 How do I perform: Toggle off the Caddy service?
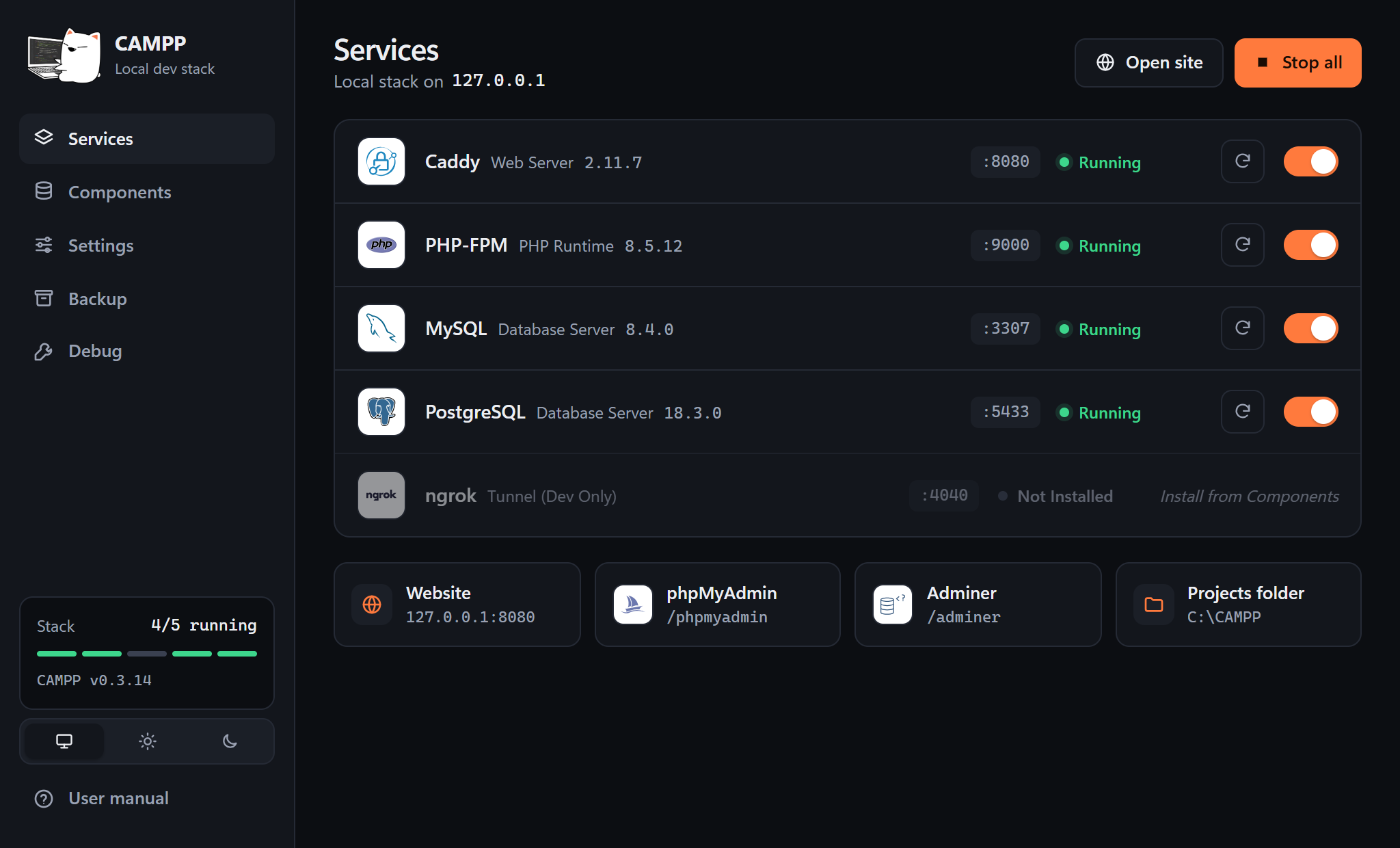pyautogui.click(x=1310, y=161)
